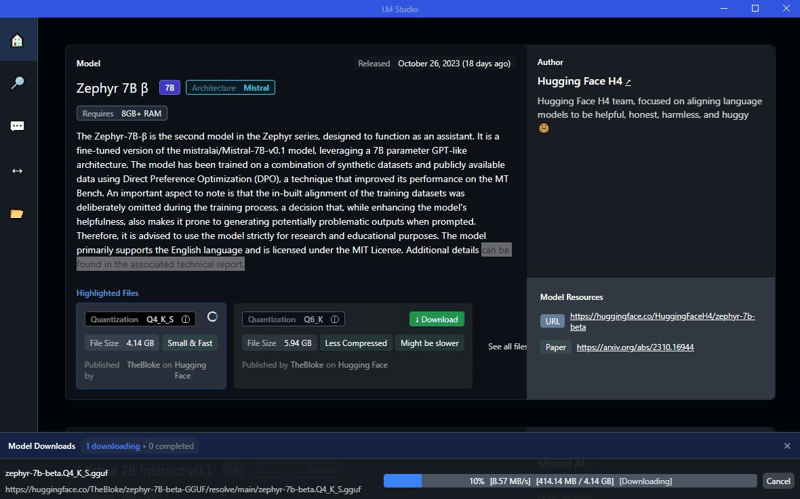Download the Q6_K model file

[x=436, y=320]
